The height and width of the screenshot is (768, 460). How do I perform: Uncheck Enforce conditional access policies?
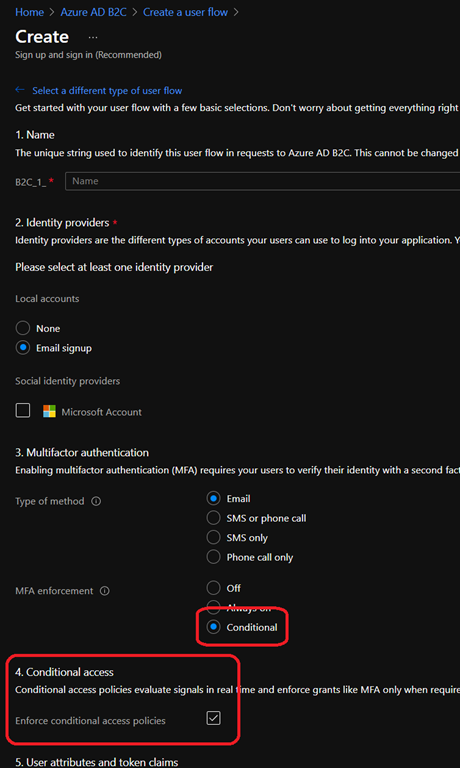213,718
